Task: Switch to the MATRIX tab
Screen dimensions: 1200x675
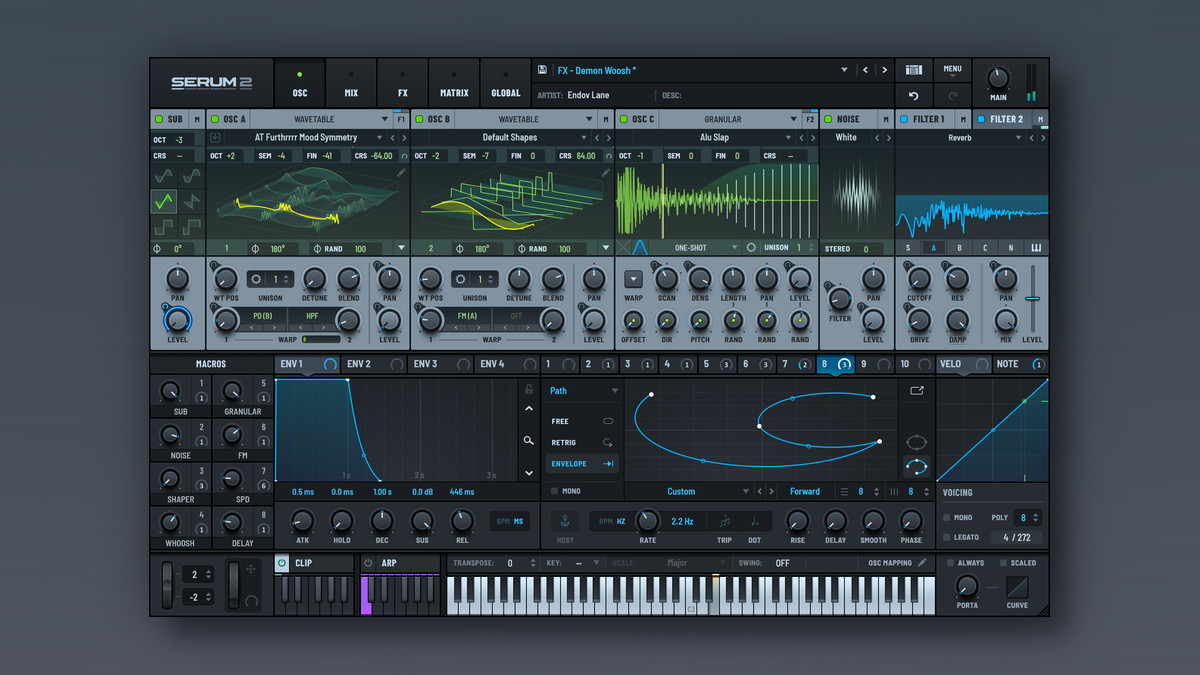Action: (454, 83)
